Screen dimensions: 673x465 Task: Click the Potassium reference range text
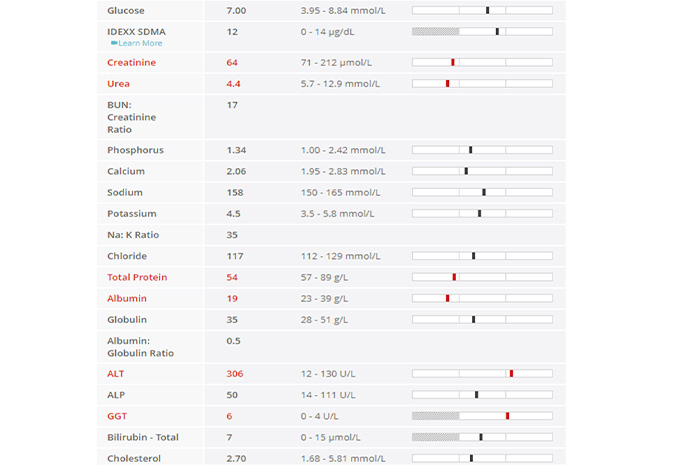pos(338,213)
